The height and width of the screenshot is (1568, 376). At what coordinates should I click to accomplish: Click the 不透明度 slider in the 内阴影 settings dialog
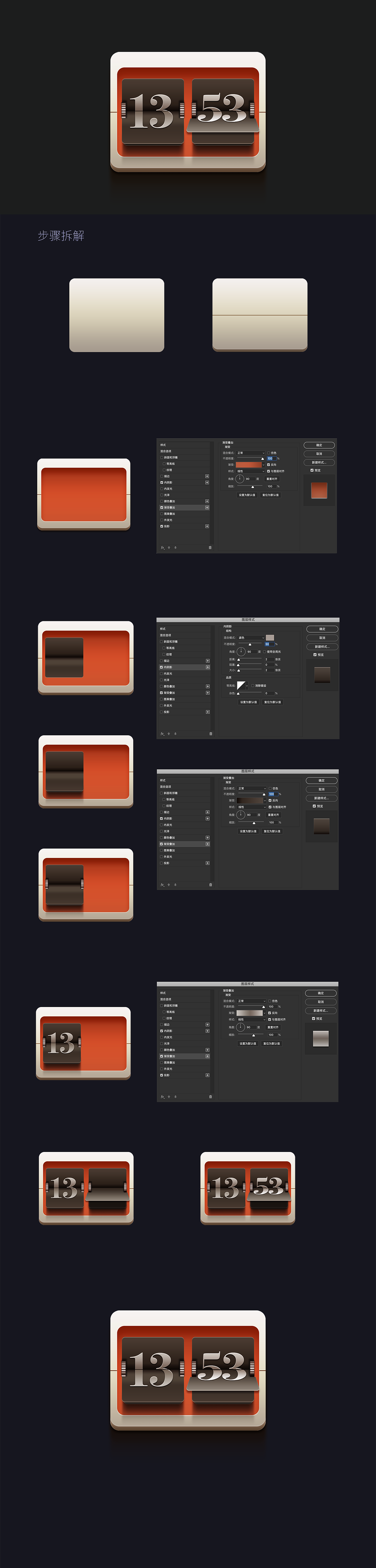coord(251,644)
